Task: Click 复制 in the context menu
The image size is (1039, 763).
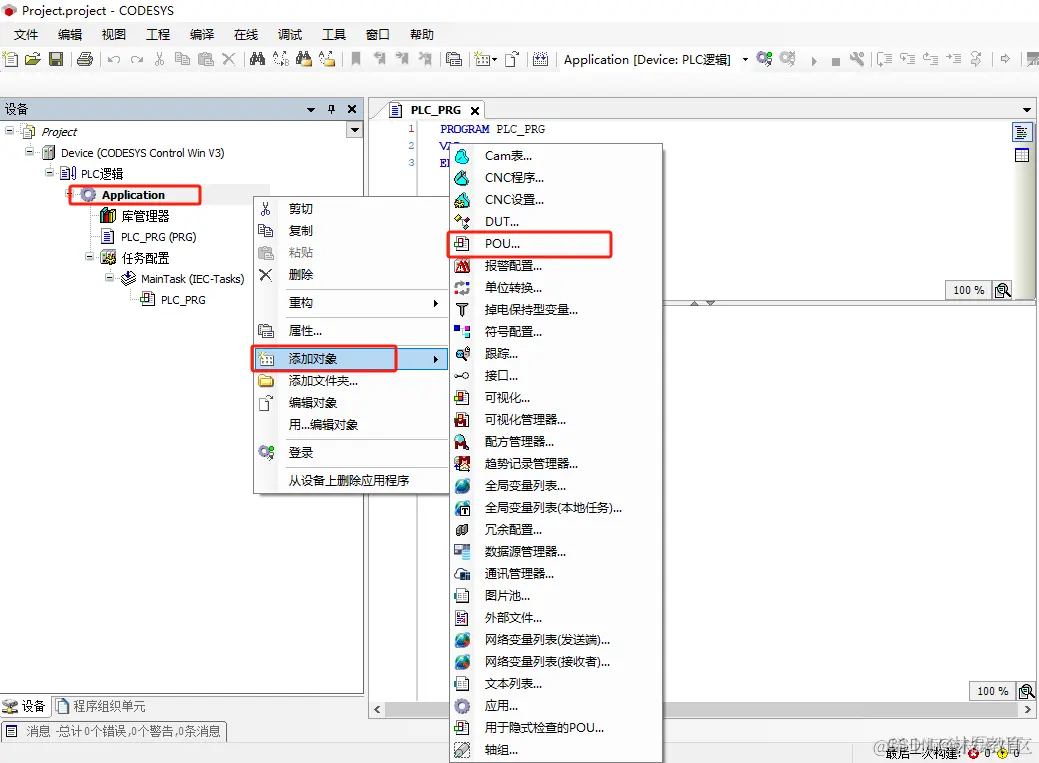Action: 351,231
